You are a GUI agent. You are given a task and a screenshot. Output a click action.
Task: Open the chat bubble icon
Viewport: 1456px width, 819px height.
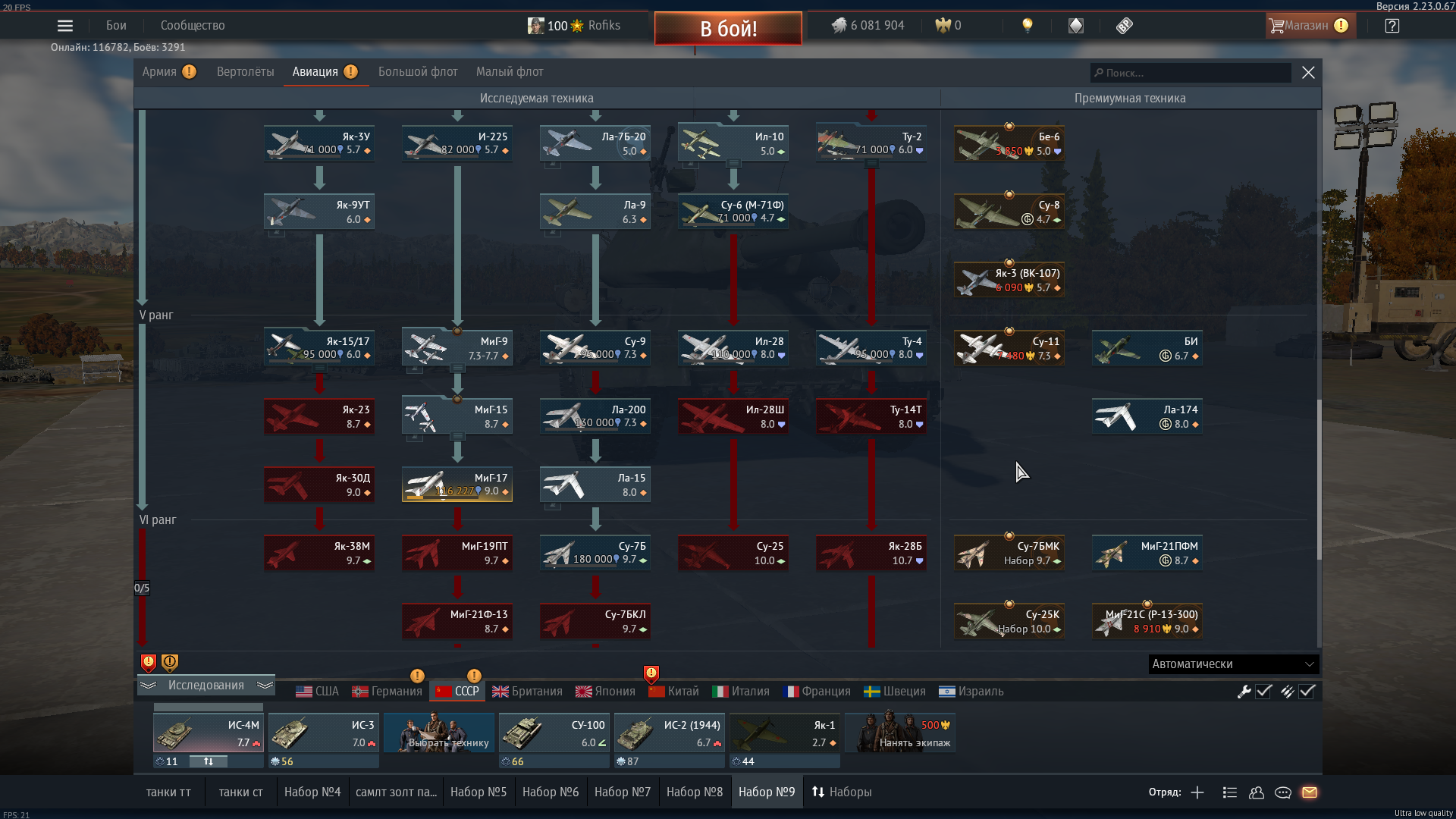click(x=1283, y=792)
